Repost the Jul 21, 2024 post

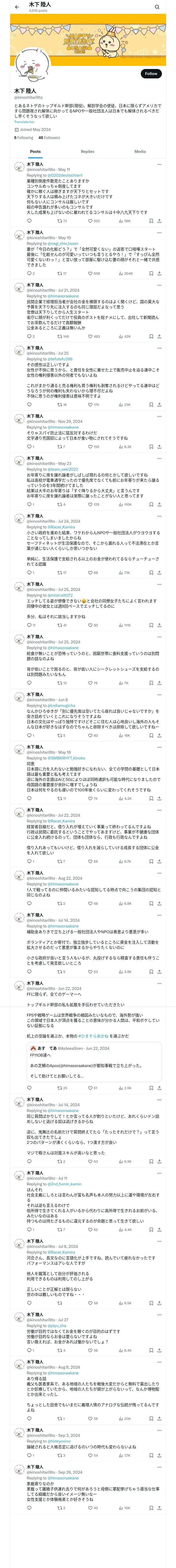pyautogui.click(x=59, y=337)
